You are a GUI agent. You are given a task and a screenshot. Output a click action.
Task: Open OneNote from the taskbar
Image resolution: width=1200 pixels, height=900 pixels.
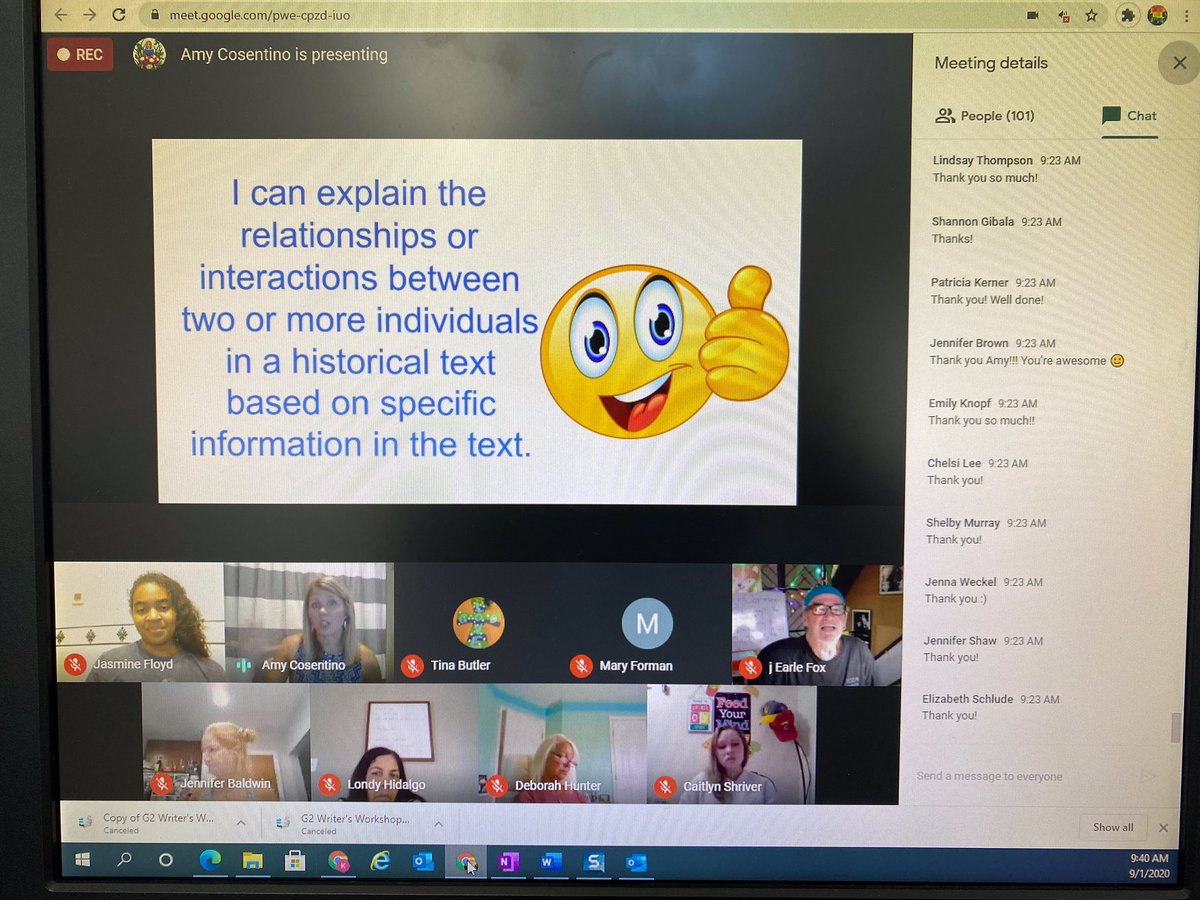(508, 860)
